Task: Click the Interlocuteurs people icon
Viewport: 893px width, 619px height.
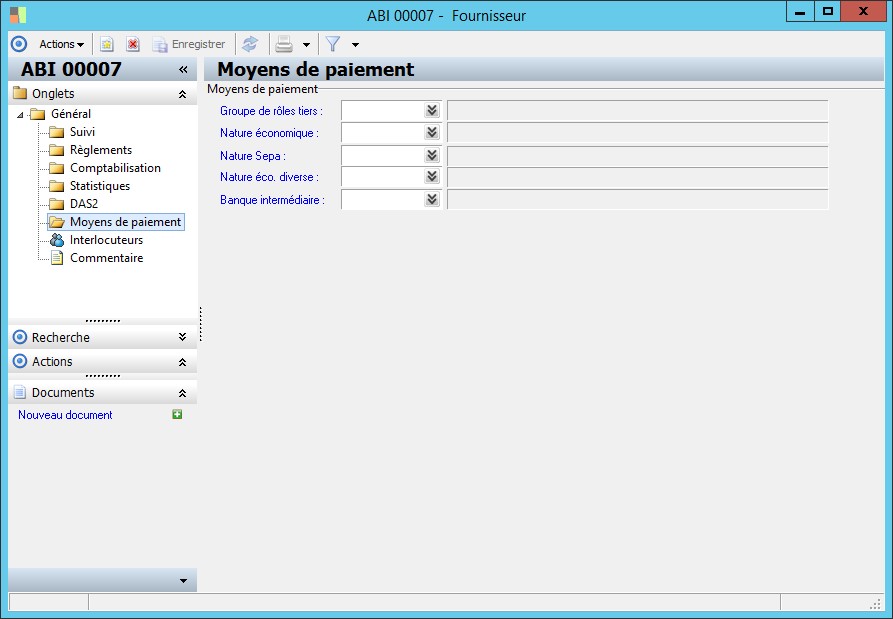Action: 56,240
